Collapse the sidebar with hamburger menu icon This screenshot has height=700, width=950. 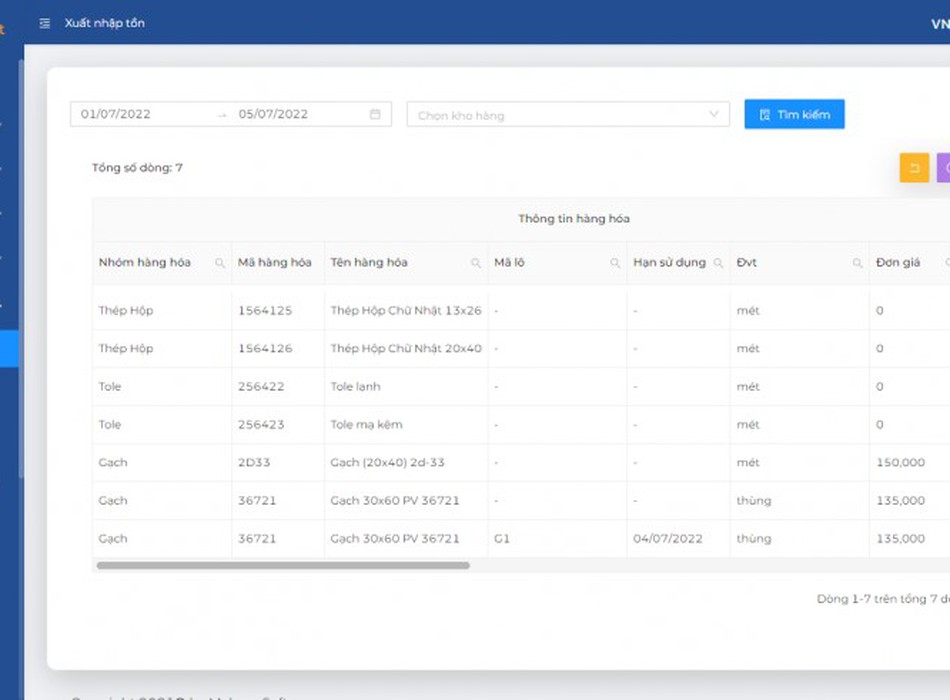pos(44,23)
